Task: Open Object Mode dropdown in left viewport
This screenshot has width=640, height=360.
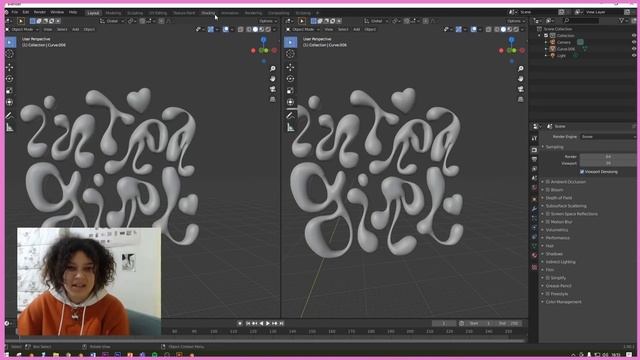Action: (x=22, y=29)
